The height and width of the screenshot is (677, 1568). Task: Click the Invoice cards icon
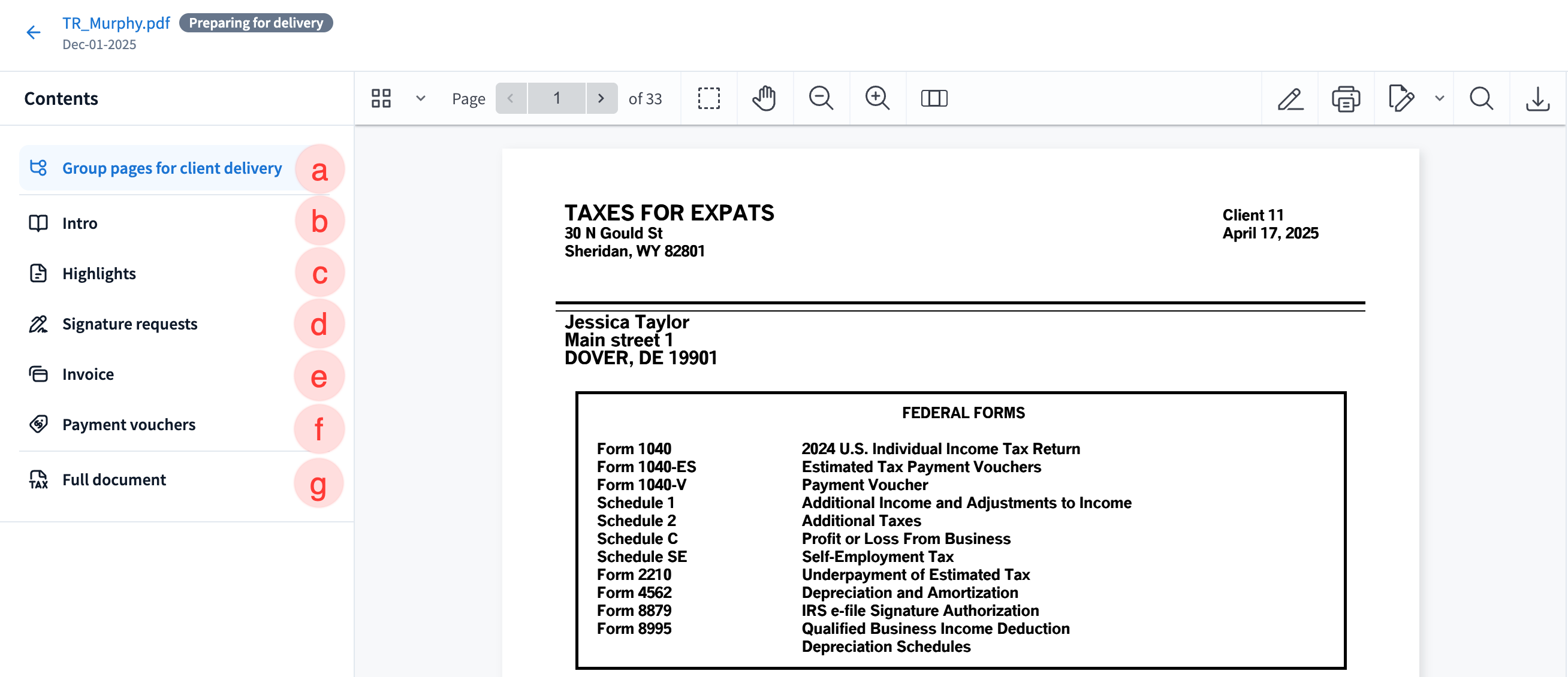38,374
